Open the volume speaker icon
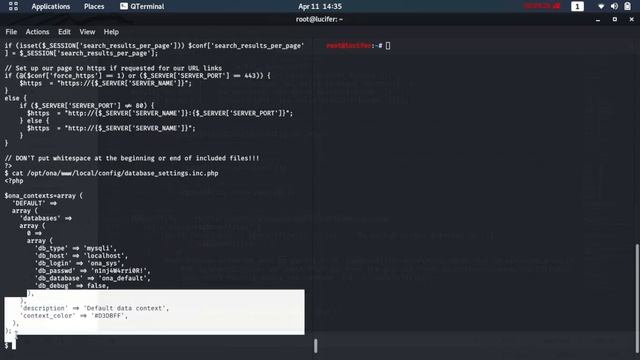The width and height of the screenshot is (640, 360). click(614, 7)
